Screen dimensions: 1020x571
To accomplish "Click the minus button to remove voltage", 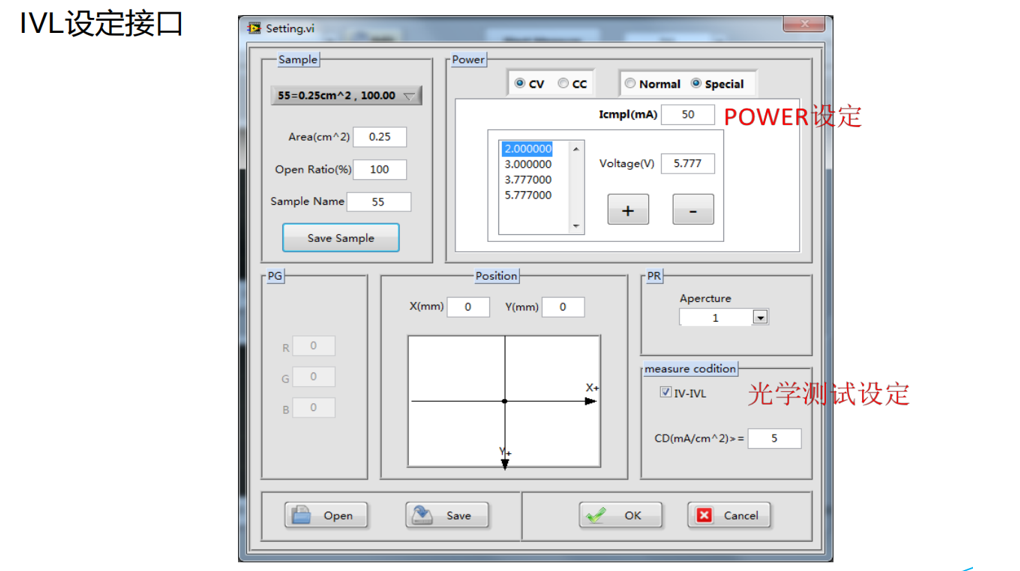I will [x=693, y=210].
